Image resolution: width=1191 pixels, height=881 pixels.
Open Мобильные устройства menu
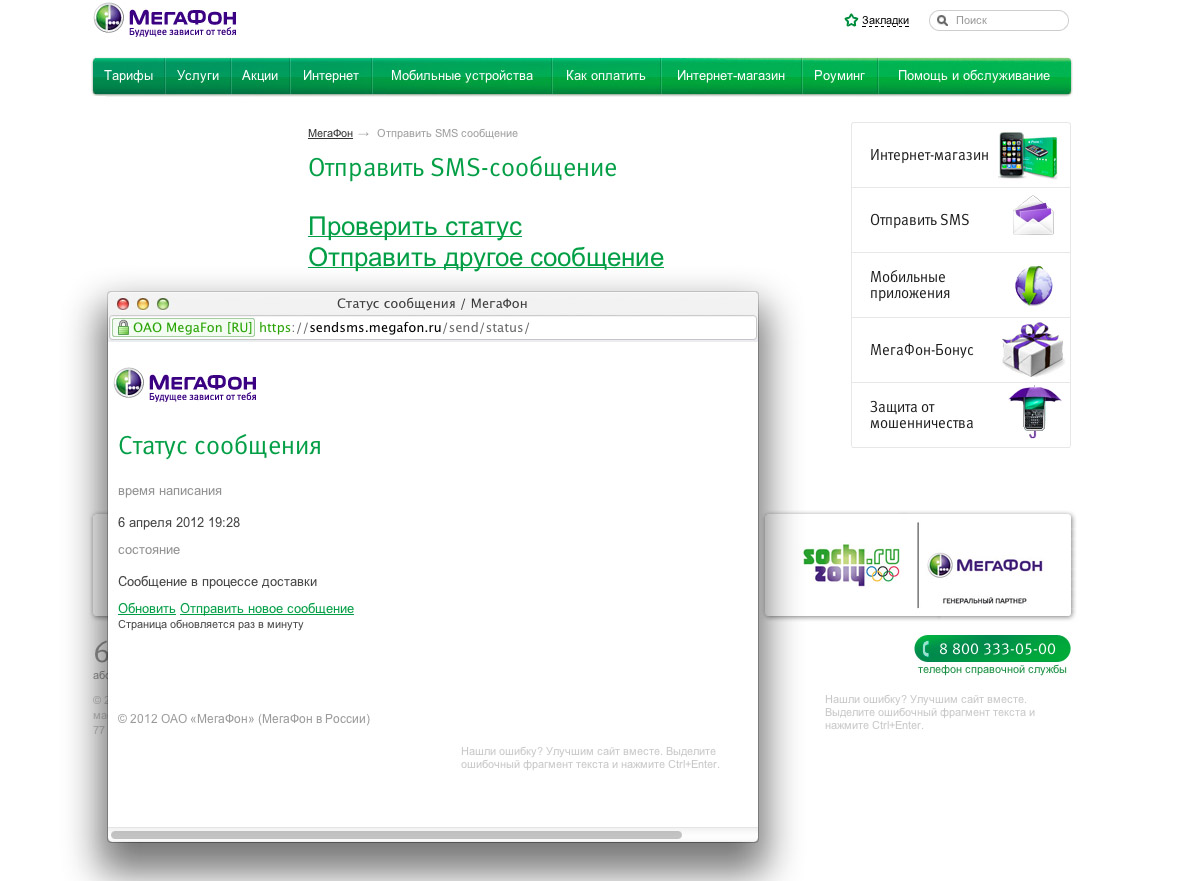(462, 76)
